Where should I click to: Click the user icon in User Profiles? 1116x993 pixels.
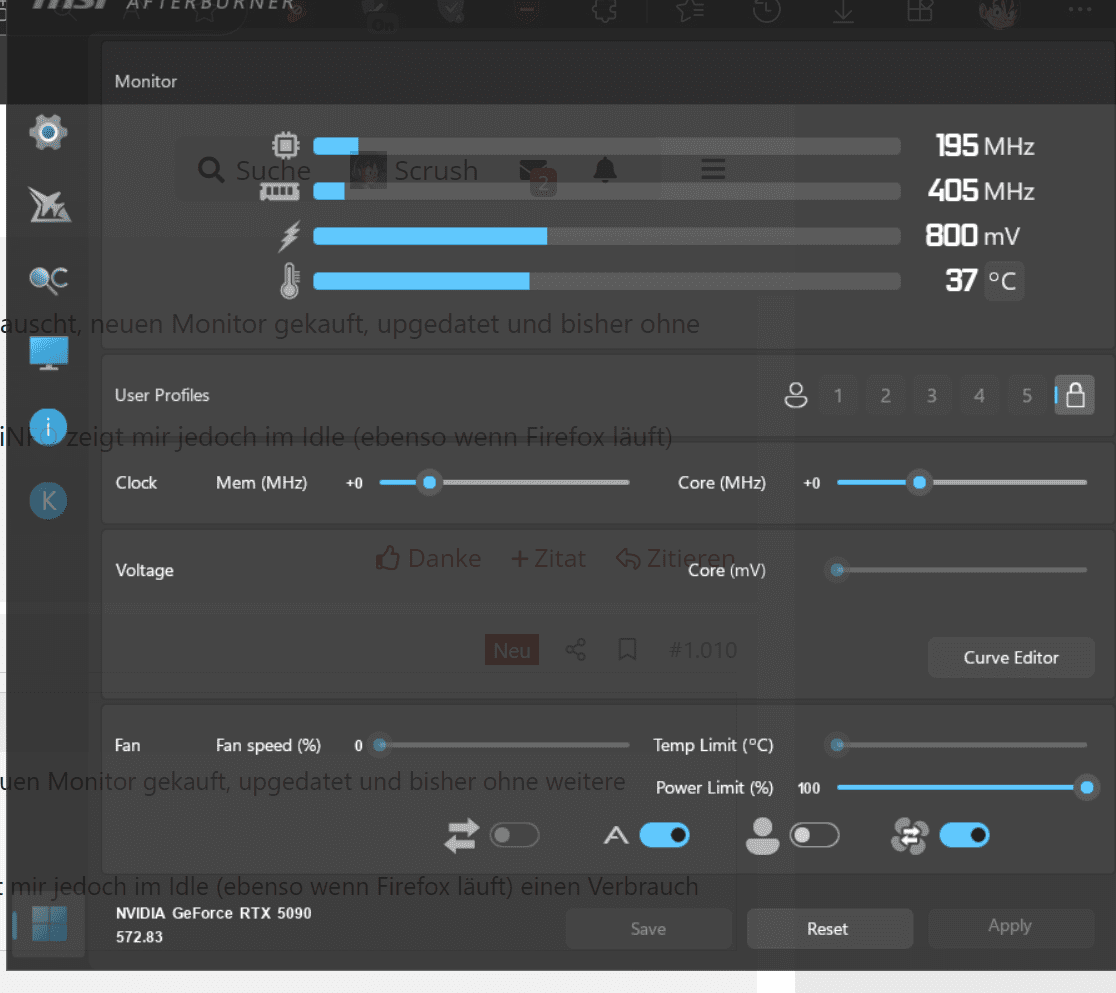coord(795,396)
